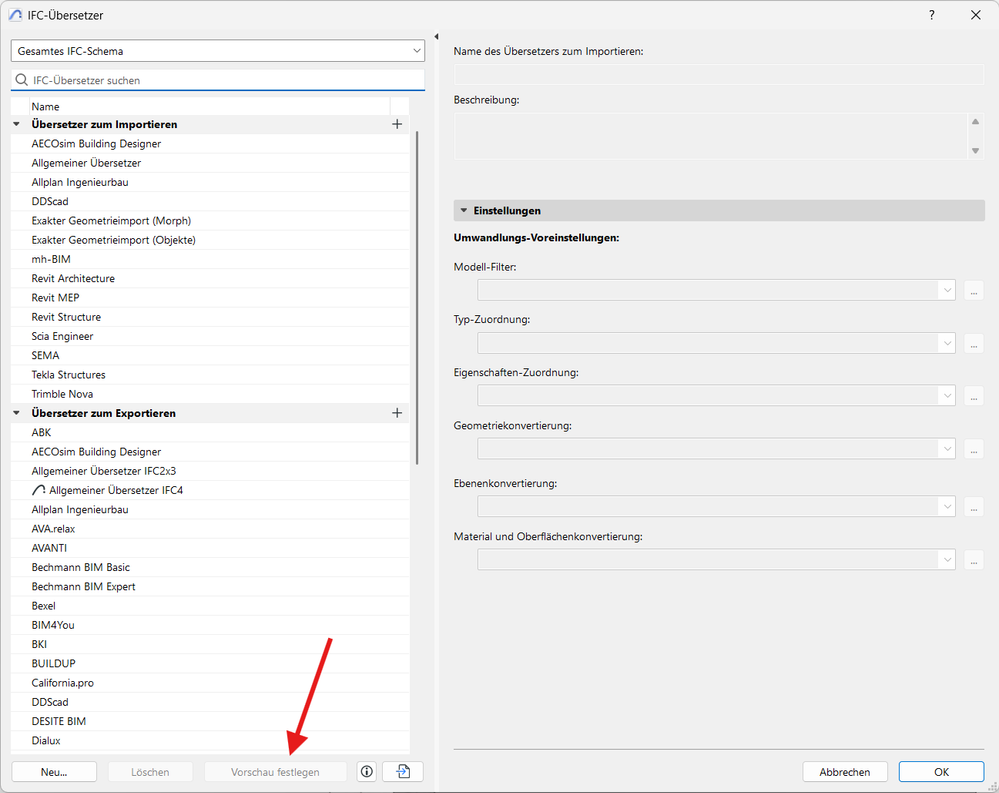The width and height of the screenshot is (999, 793).
Task: Open Ebenenkonvertierung options ellipsis button
Action: (974, 507)
